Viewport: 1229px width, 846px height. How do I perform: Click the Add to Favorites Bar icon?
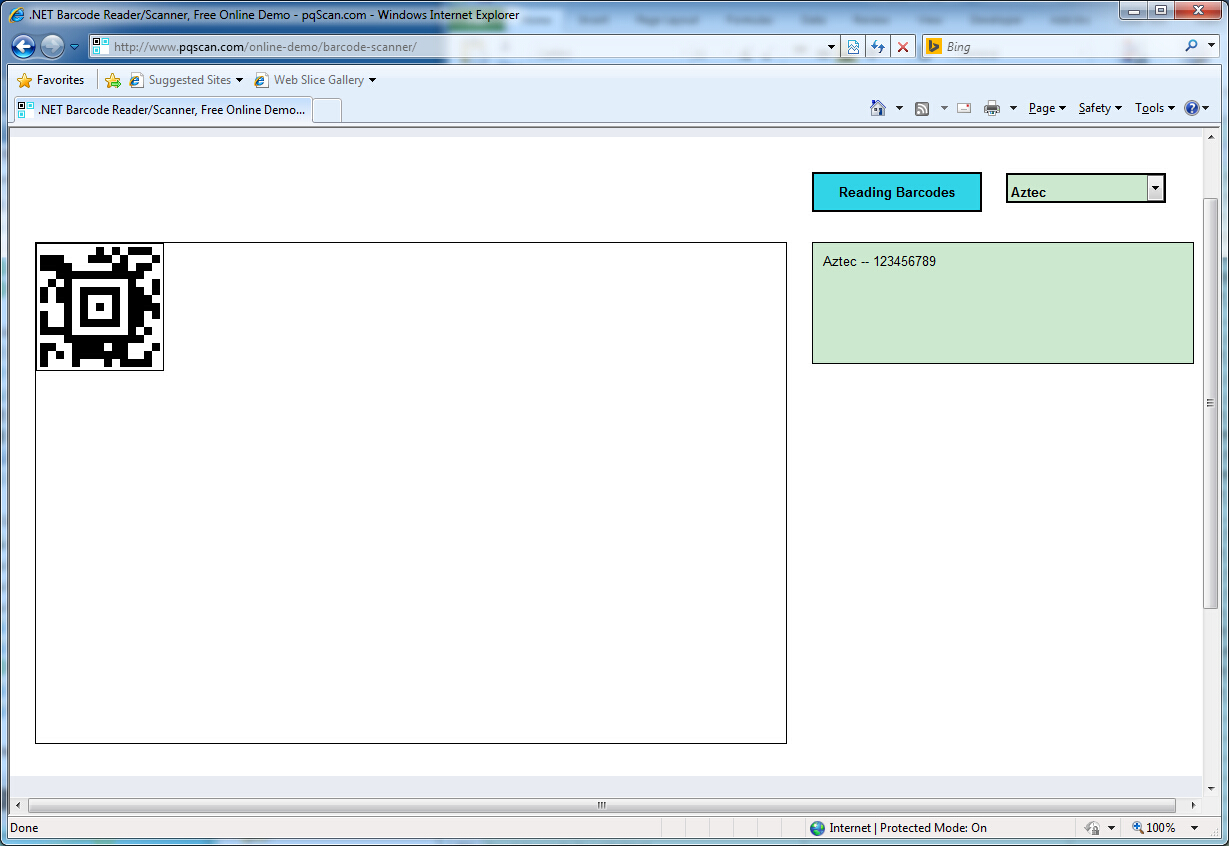[x=113, y=80]
